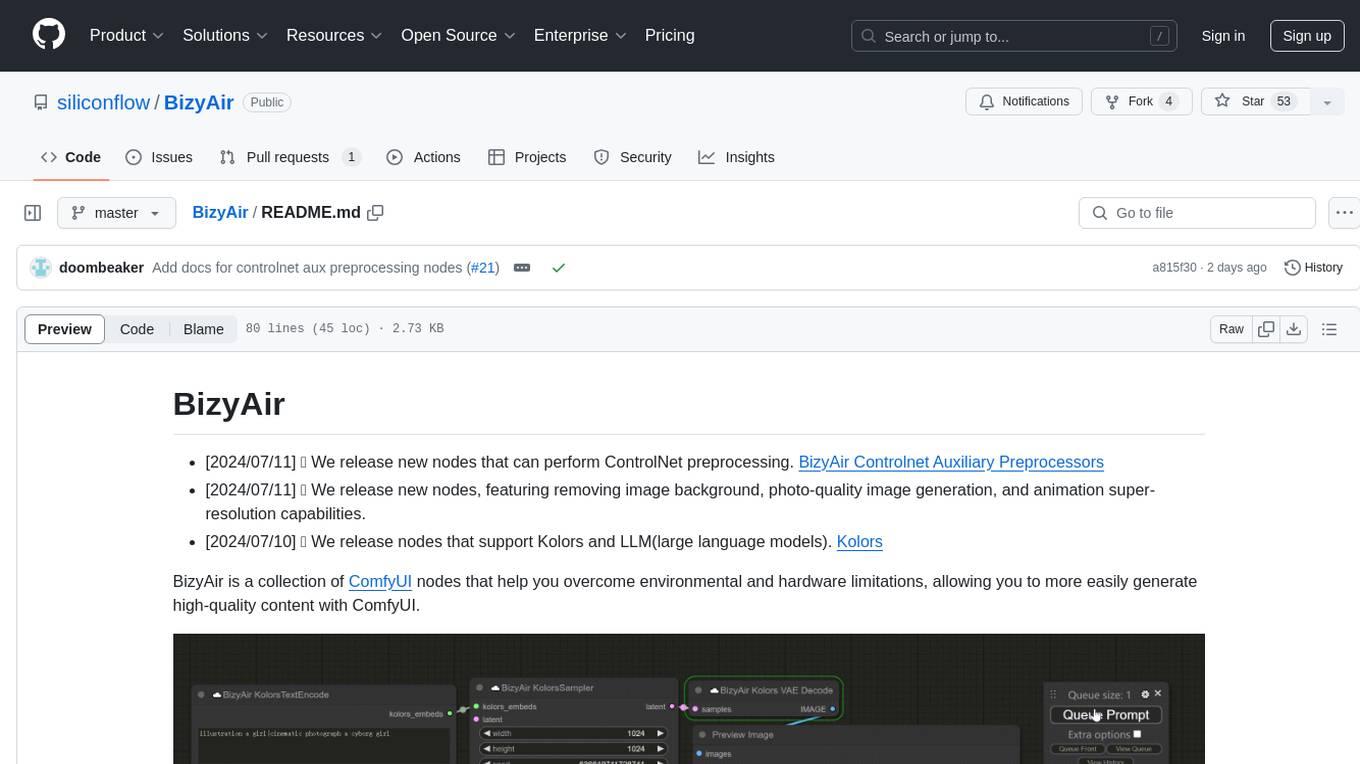The height and width of the screenshot is (764, 1360).
Task: Open the more file actions menu
Action: point(1345,213)
